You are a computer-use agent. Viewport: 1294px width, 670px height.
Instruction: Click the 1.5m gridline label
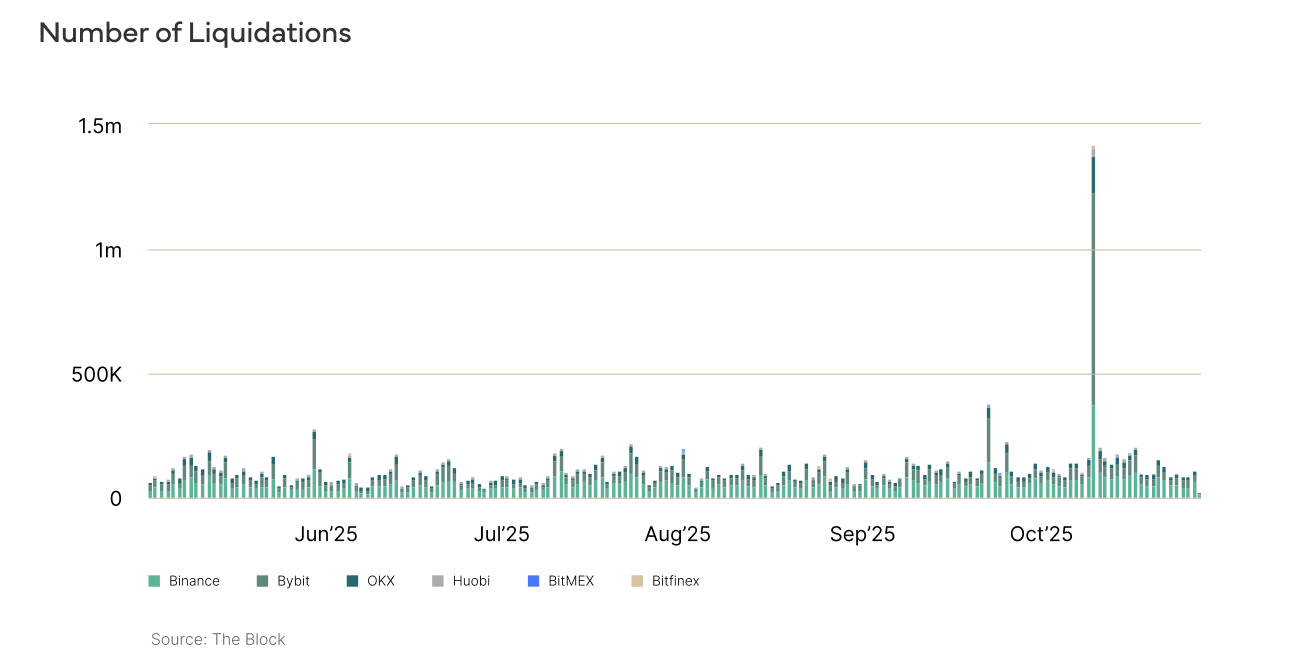point(97,126)
